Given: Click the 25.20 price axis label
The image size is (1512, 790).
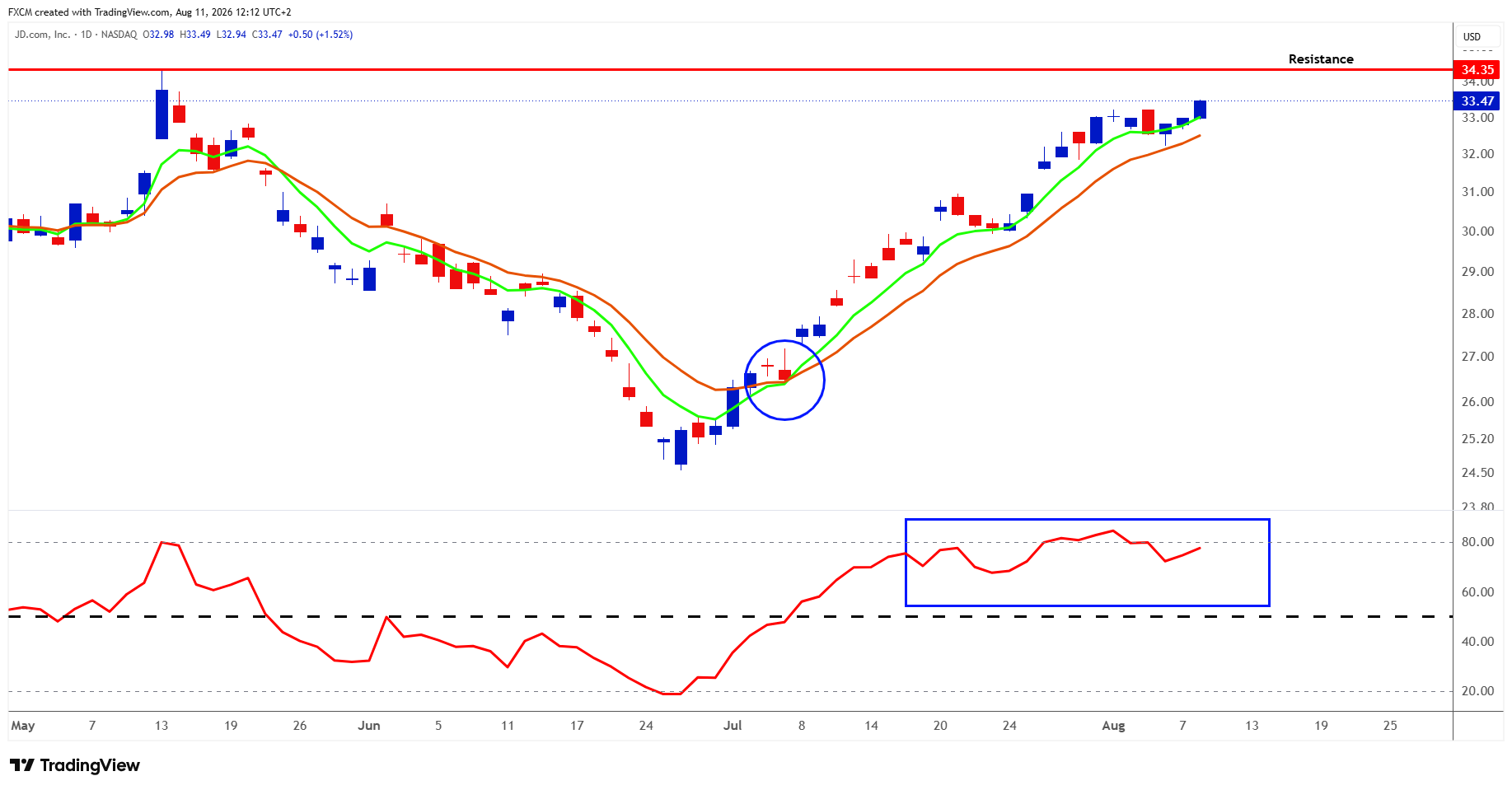Looking at the screenshot, I should click(x=1477, y=439).
